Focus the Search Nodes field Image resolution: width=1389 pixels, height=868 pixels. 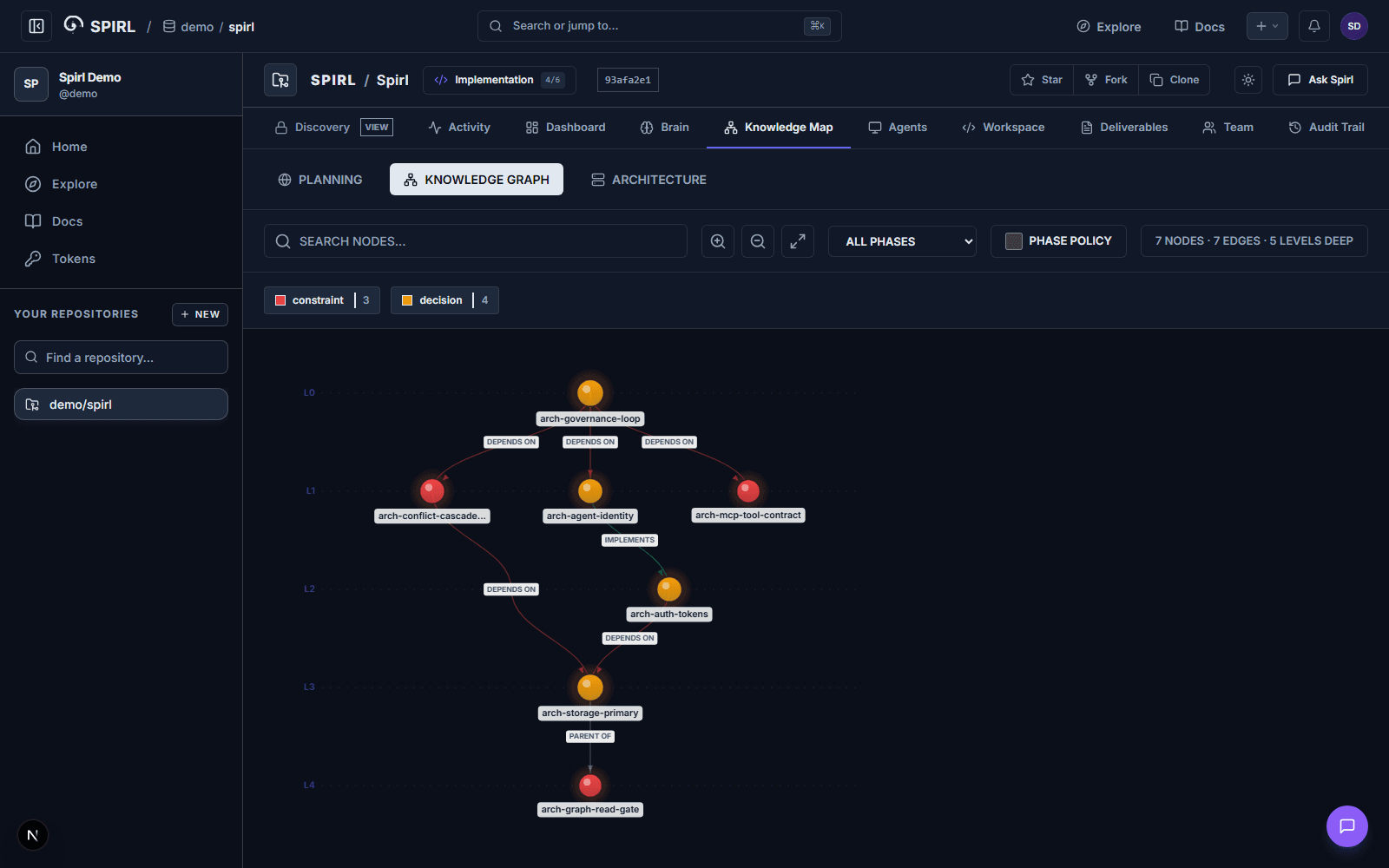[x=476, y=241]
